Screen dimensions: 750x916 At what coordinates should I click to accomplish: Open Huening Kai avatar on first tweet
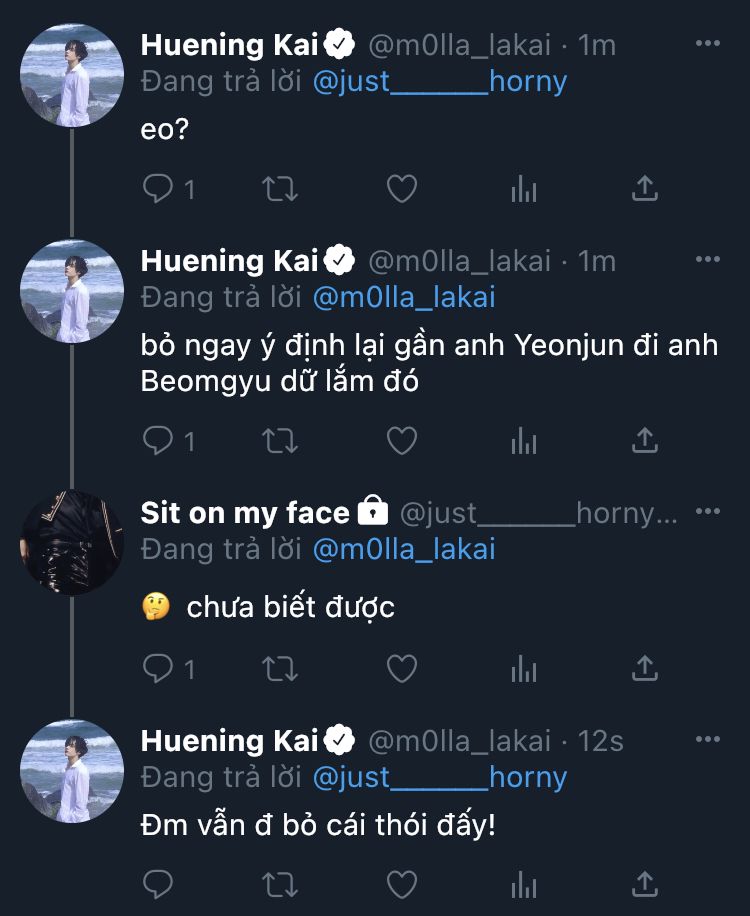71,76
